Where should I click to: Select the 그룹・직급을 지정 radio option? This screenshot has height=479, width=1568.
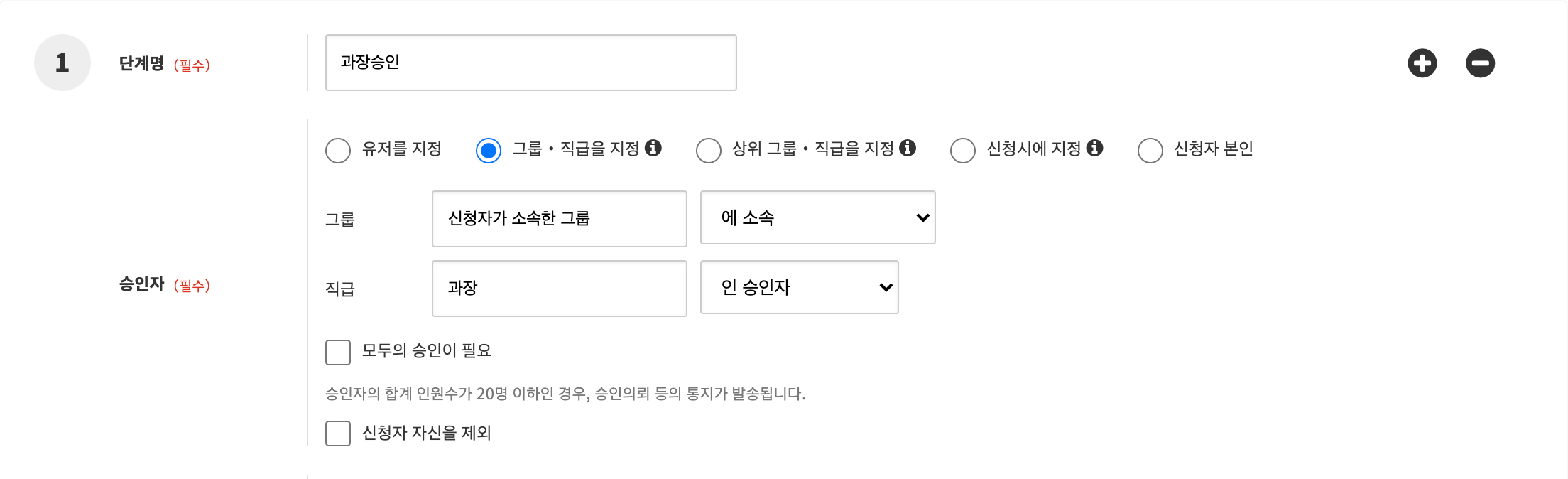(489, 150)
